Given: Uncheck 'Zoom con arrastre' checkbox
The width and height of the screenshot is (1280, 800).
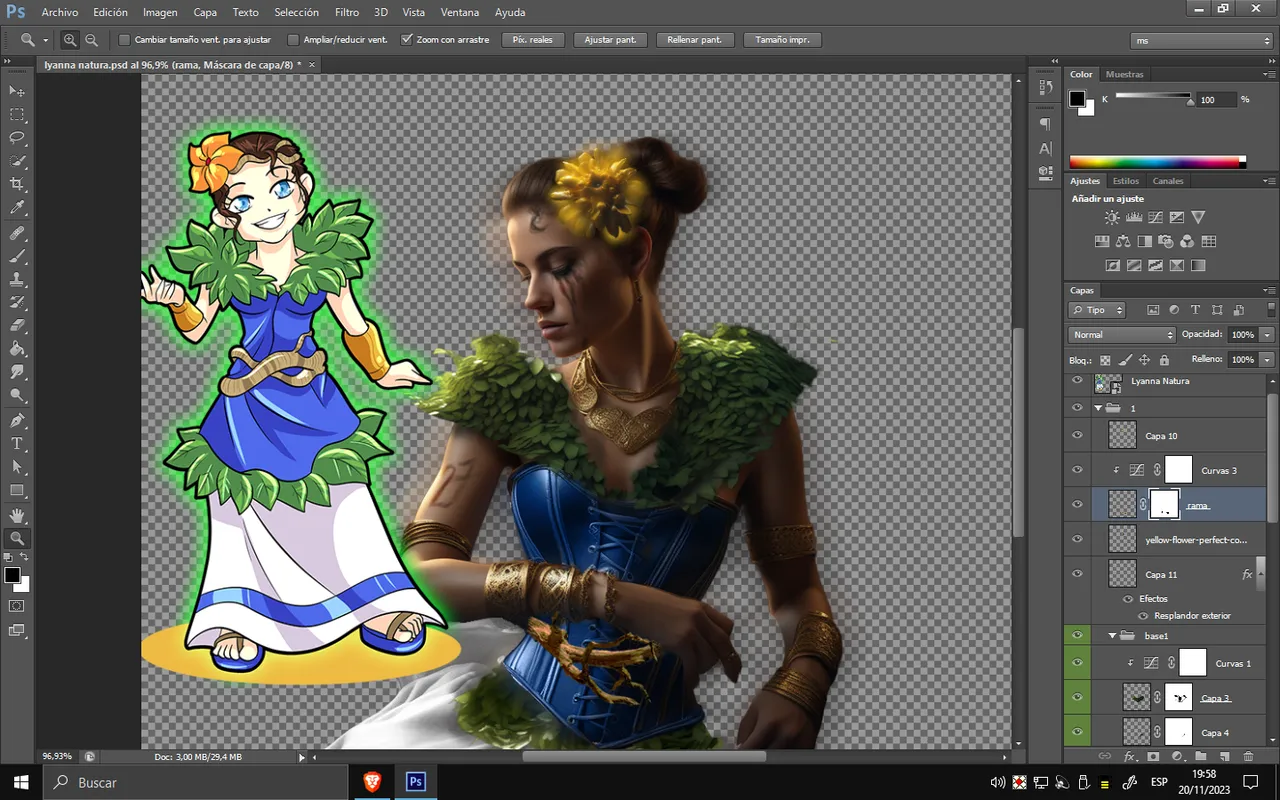Looking at the screenshot, I should [406, 40].
